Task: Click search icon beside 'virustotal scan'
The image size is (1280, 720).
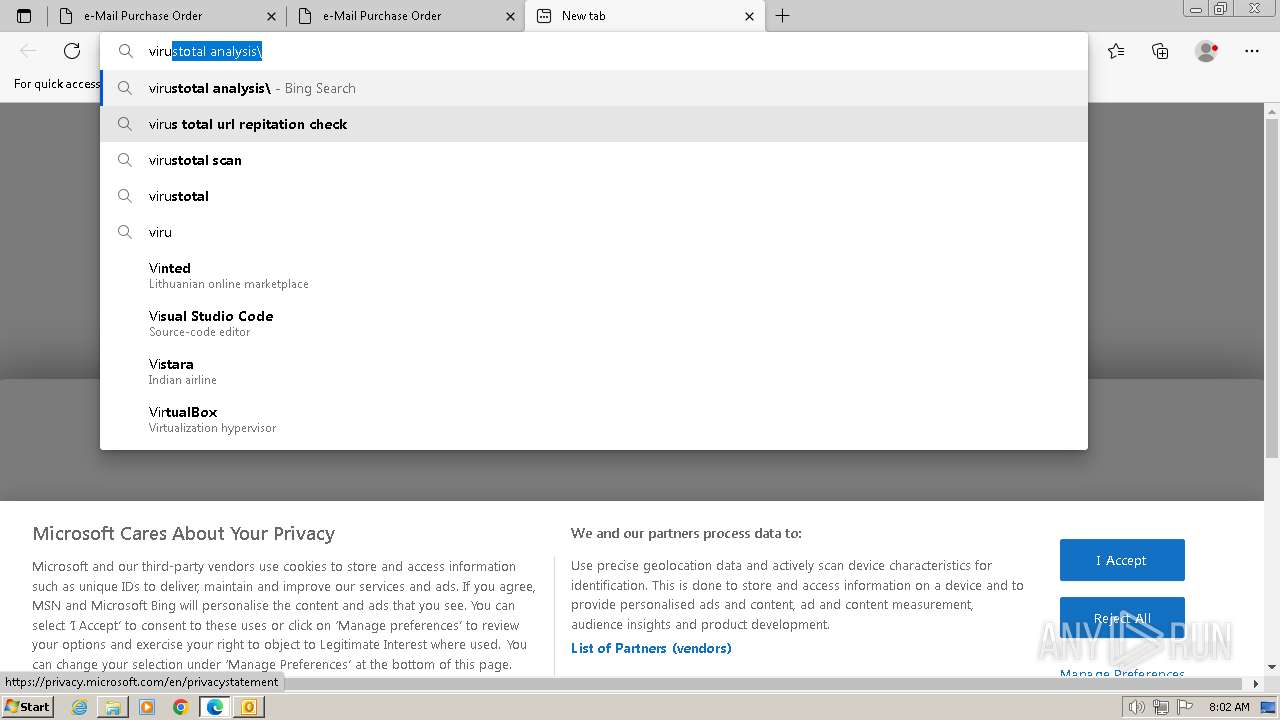Action: [125, 160]
